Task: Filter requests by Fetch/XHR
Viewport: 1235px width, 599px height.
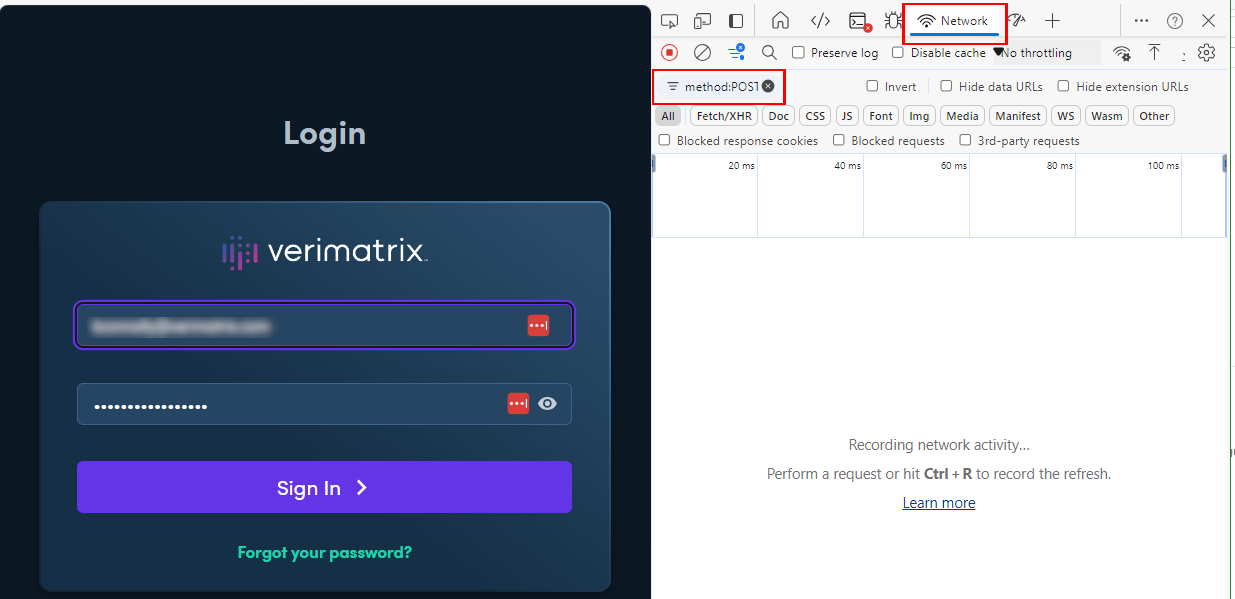Action: [724, 116]
